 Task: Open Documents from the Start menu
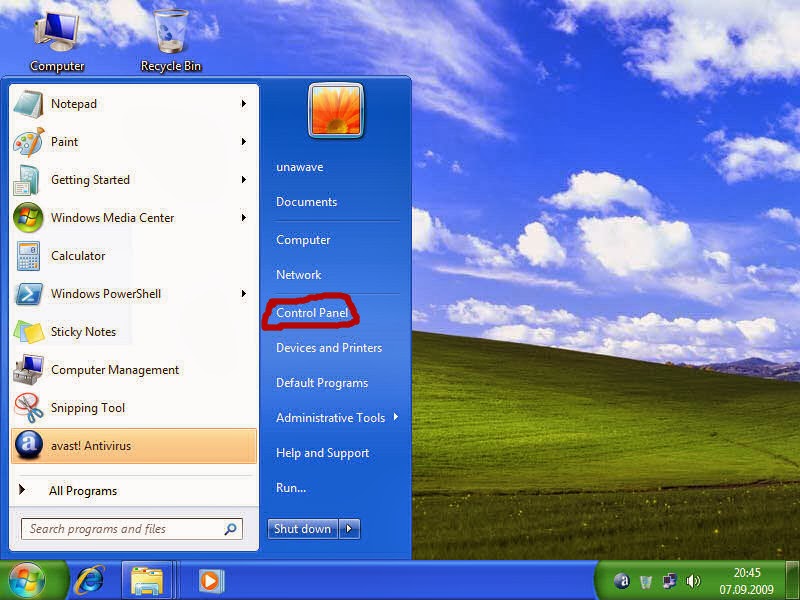(307, 202)
